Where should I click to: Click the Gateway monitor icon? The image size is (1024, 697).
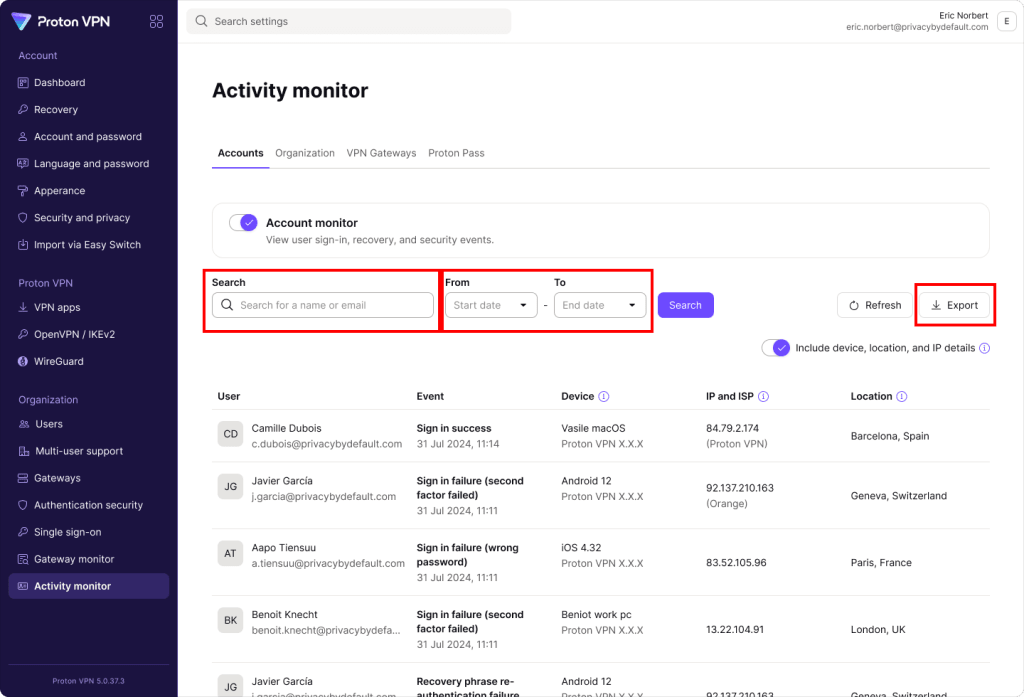pyautogui.click(x=23, y=559)
